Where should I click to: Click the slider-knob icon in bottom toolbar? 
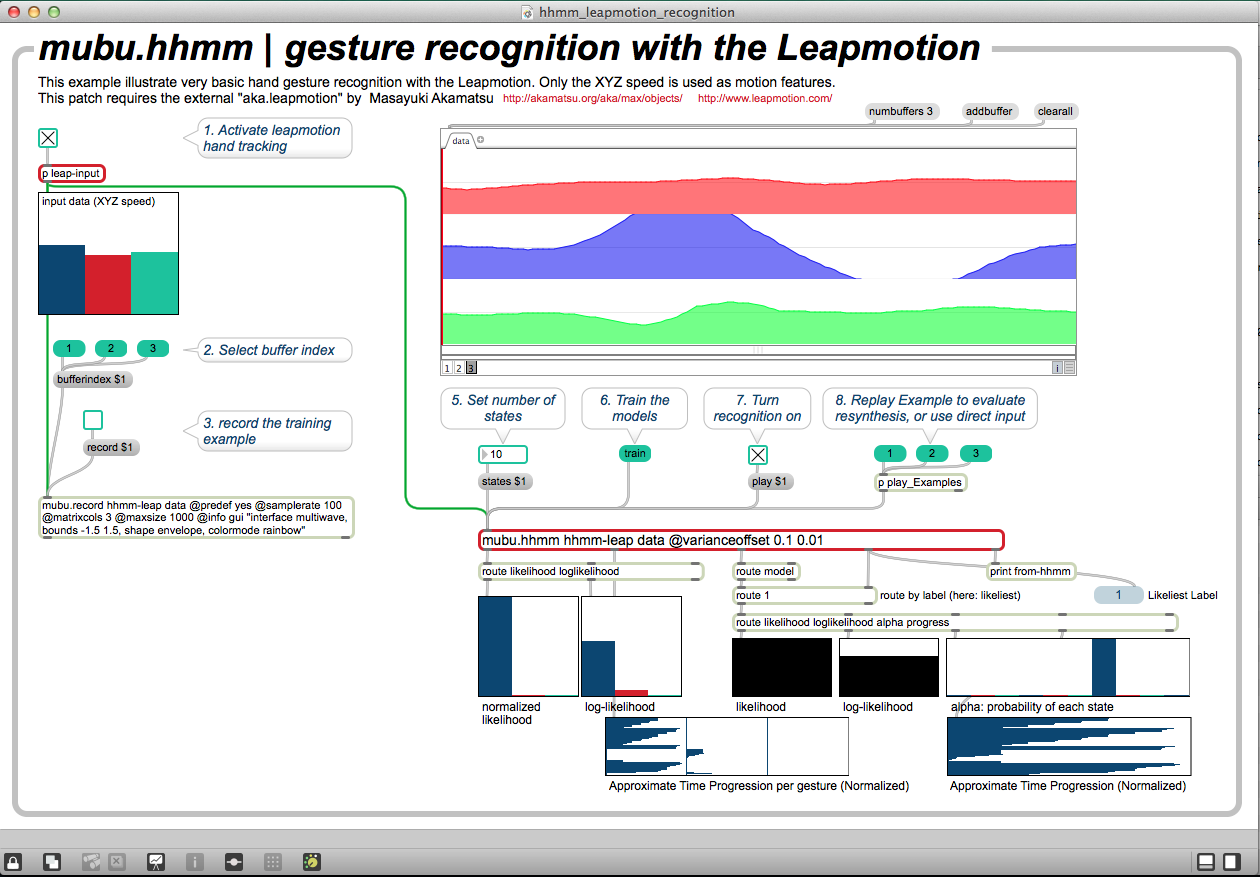pos(234,861)
